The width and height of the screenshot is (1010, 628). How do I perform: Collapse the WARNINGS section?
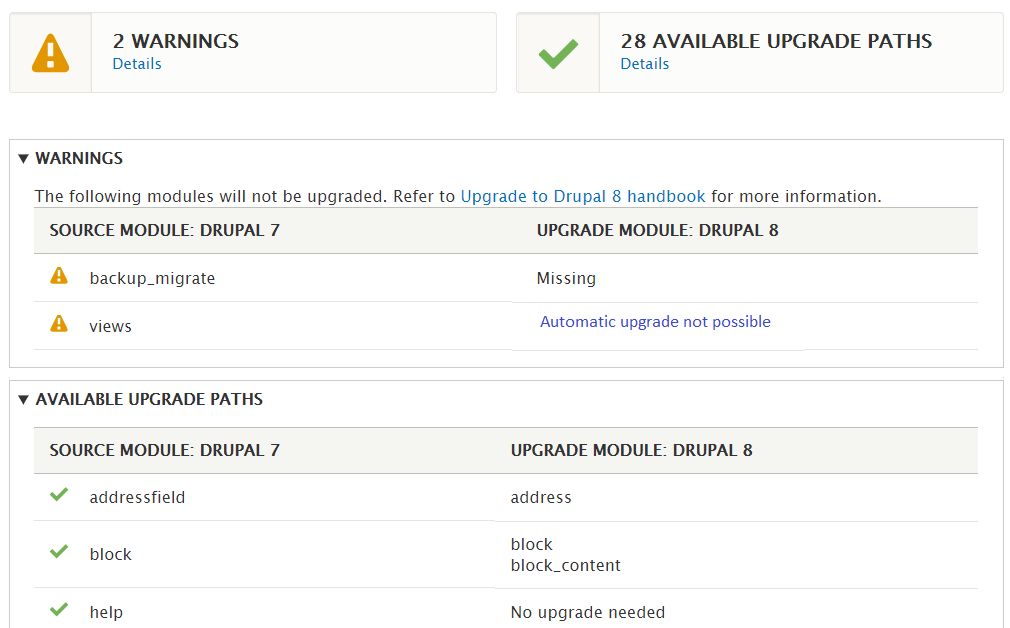click(78, 158)
